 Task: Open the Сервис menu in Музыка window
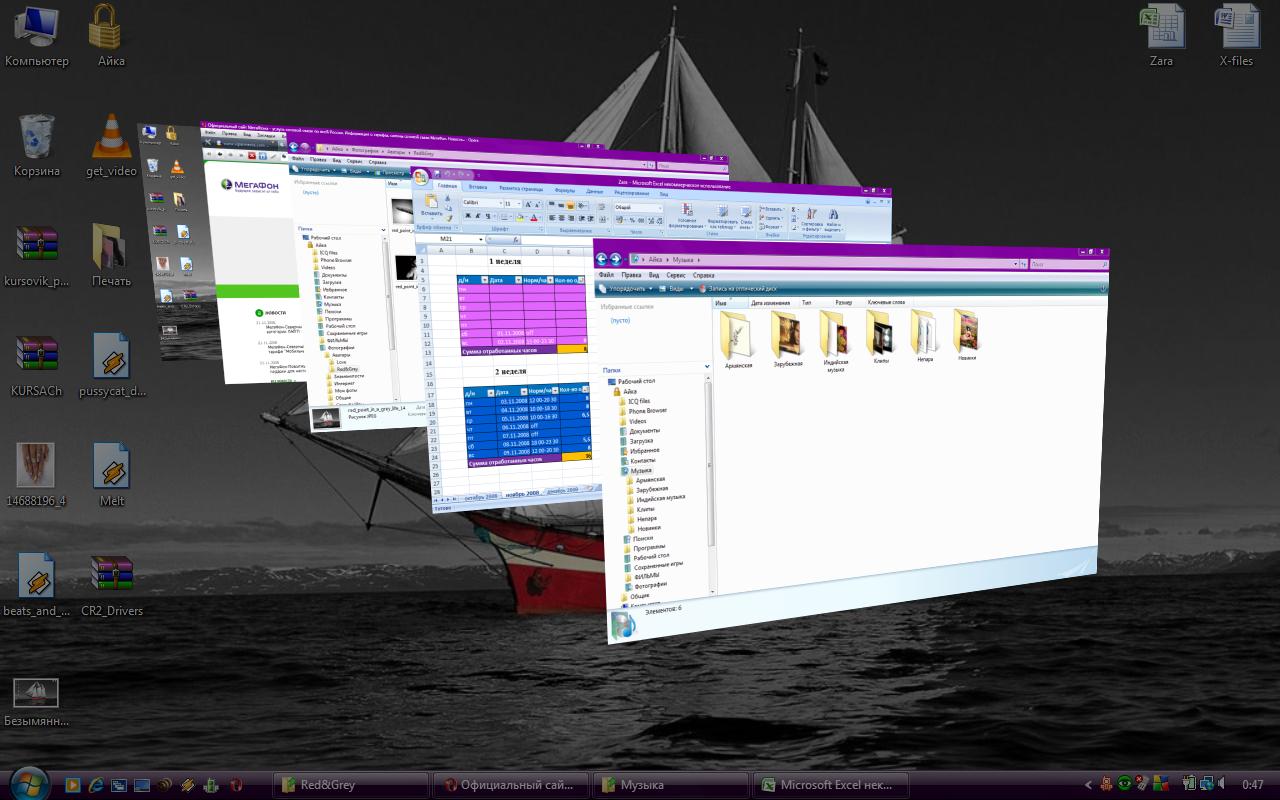[676, 274]
